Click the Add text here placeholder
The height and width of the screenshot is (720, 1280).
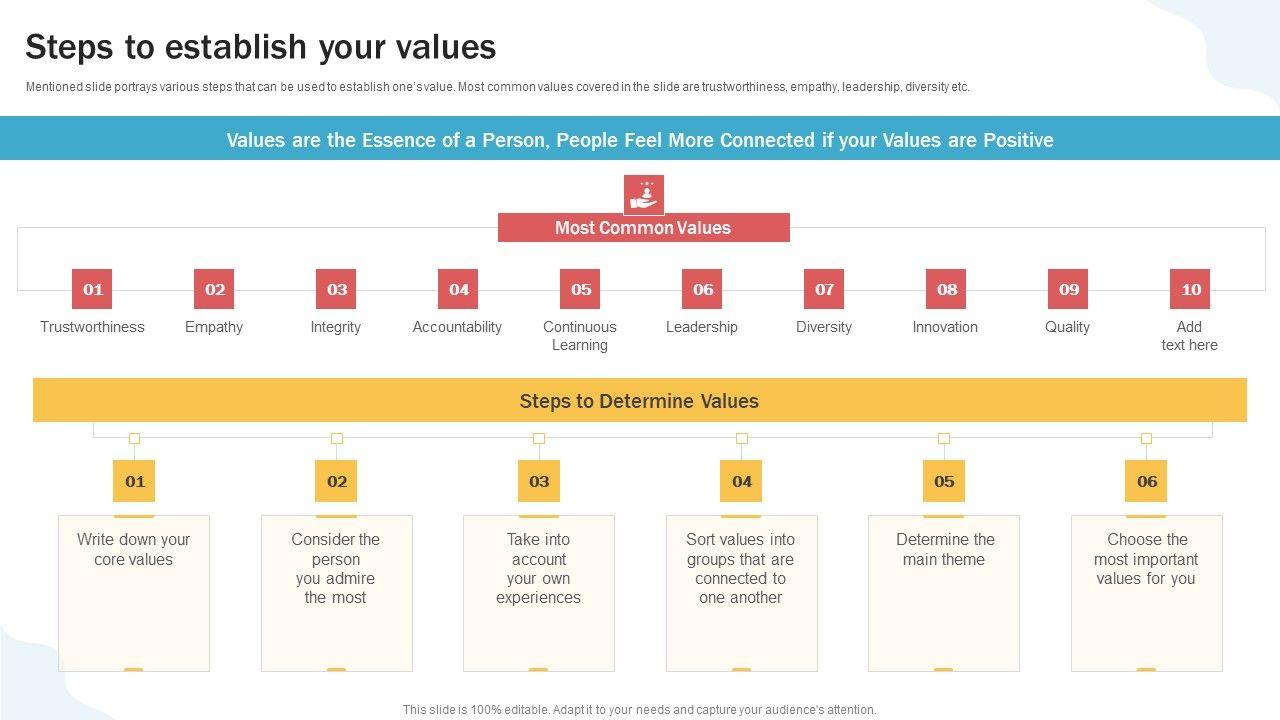[x=1189, y=336]
